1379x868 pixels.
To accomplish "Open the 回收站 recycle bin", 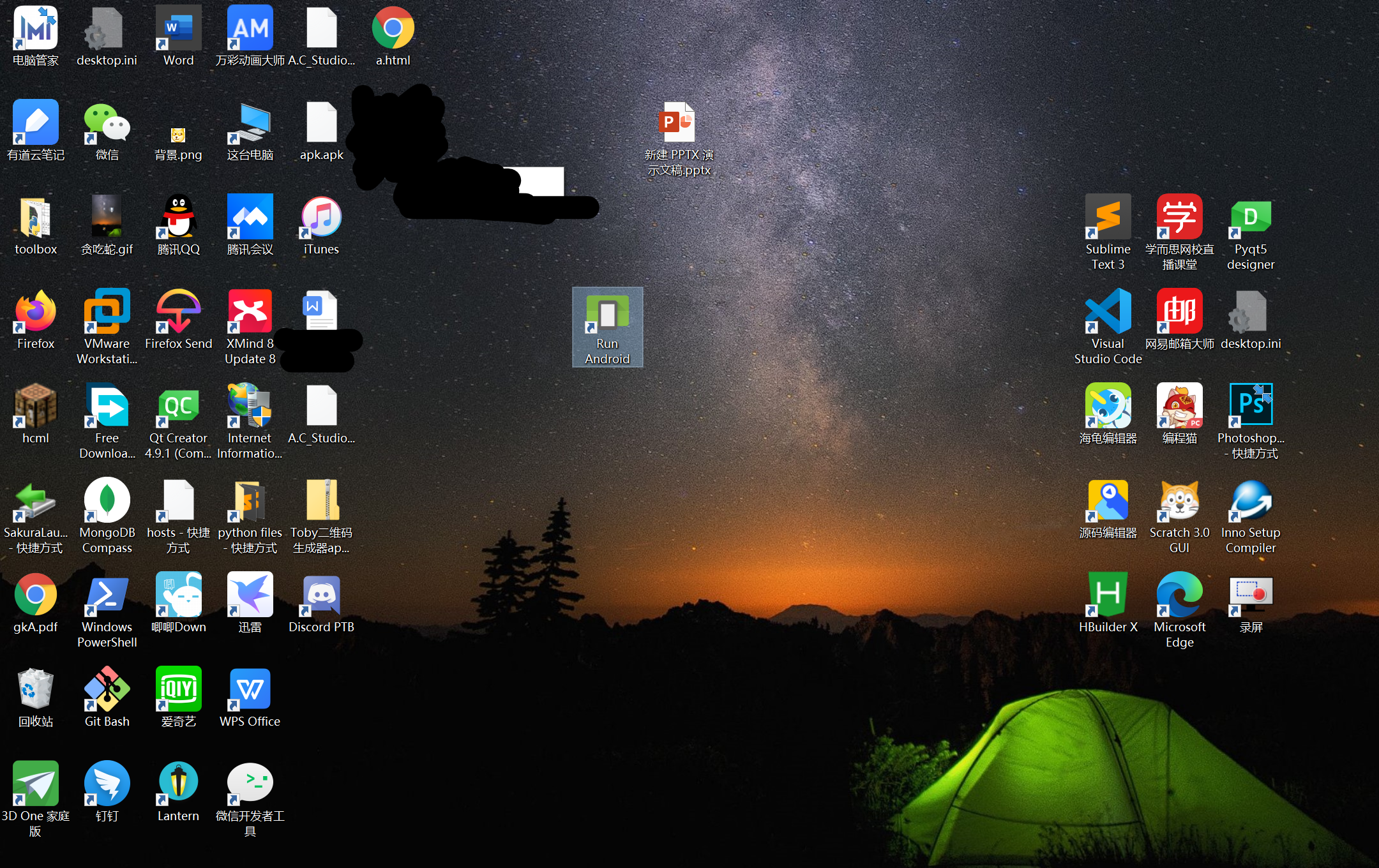I will click(x=36, y=698).
